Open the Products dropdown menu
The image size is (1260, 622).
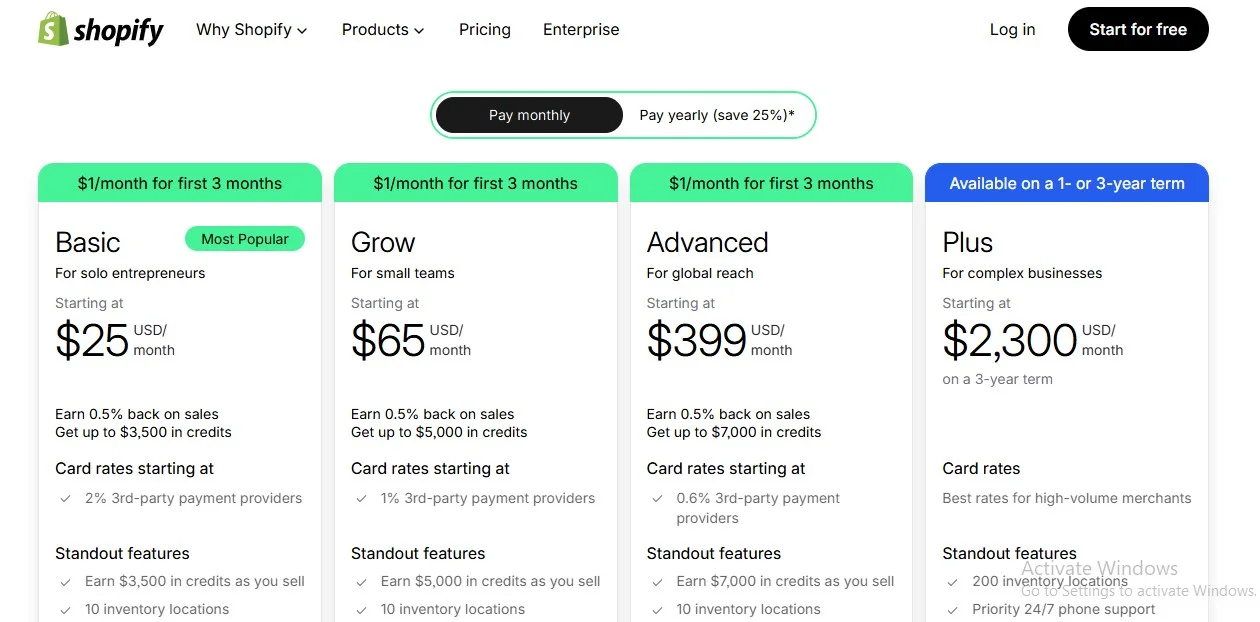pos(382,30)
